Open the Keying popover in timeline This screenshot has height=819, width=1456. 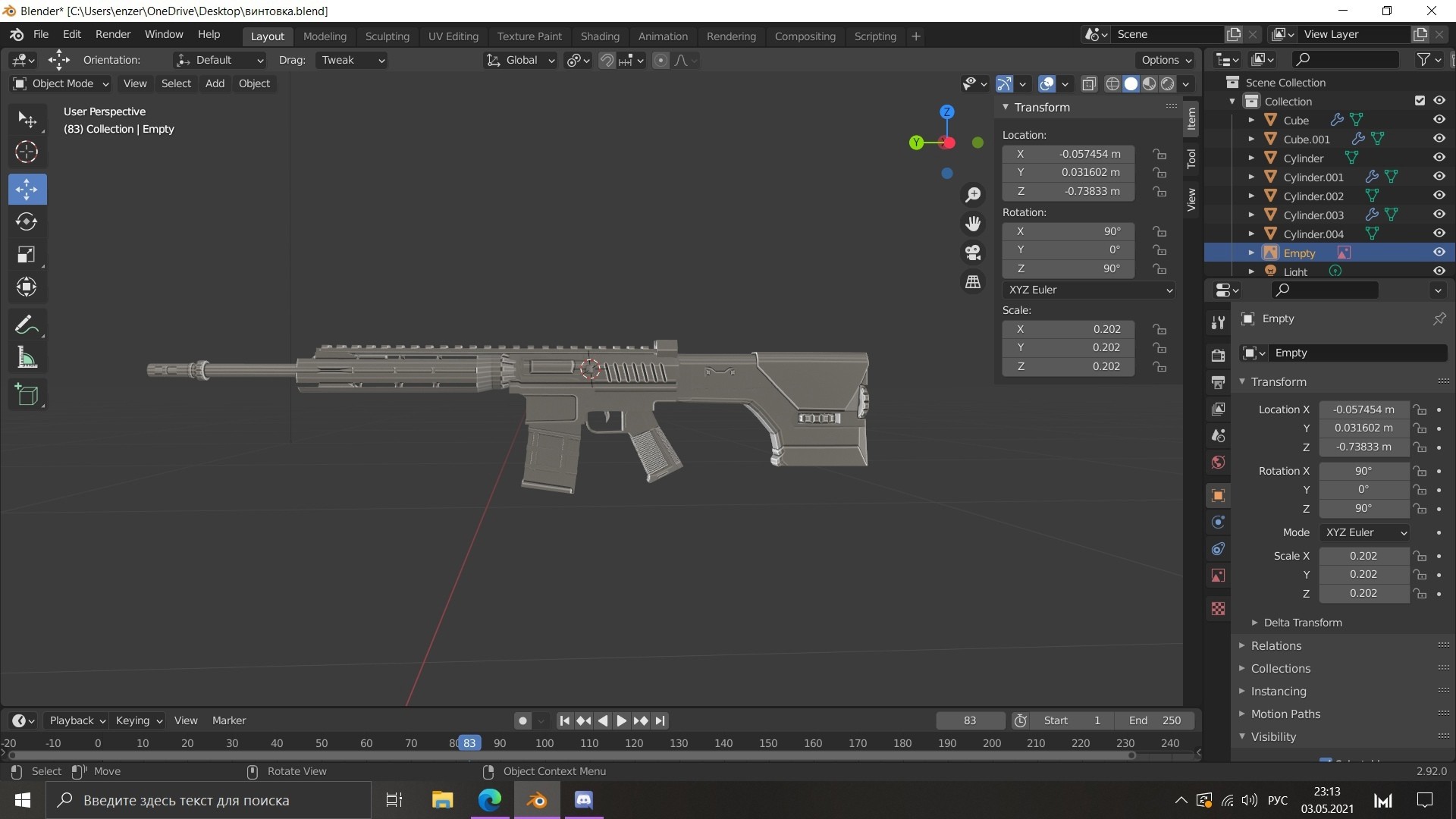[139, 720]
